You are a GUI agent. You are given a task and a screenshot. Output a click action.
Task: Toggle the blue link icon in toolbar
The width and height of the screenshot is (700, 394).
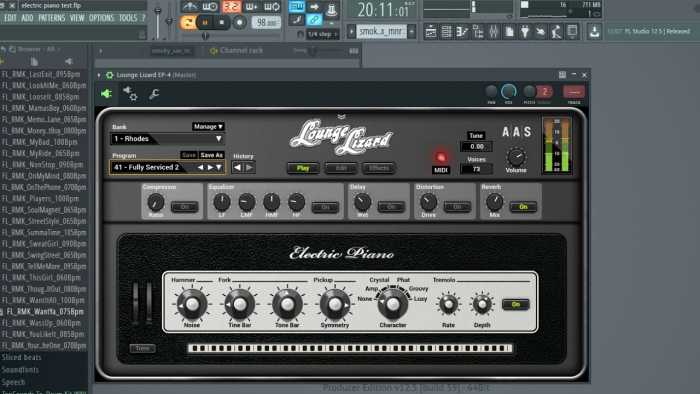coord(314,20)
